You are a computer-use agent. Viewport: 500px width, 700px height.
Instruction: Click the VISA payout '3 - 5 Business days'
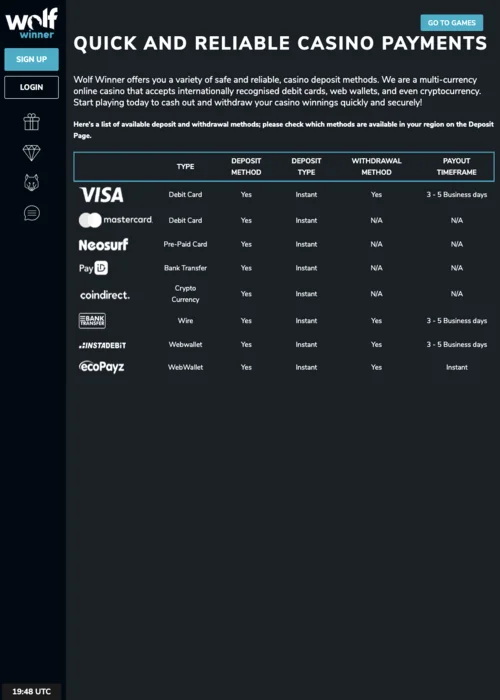pyautogui.click(x=457, y=195)
